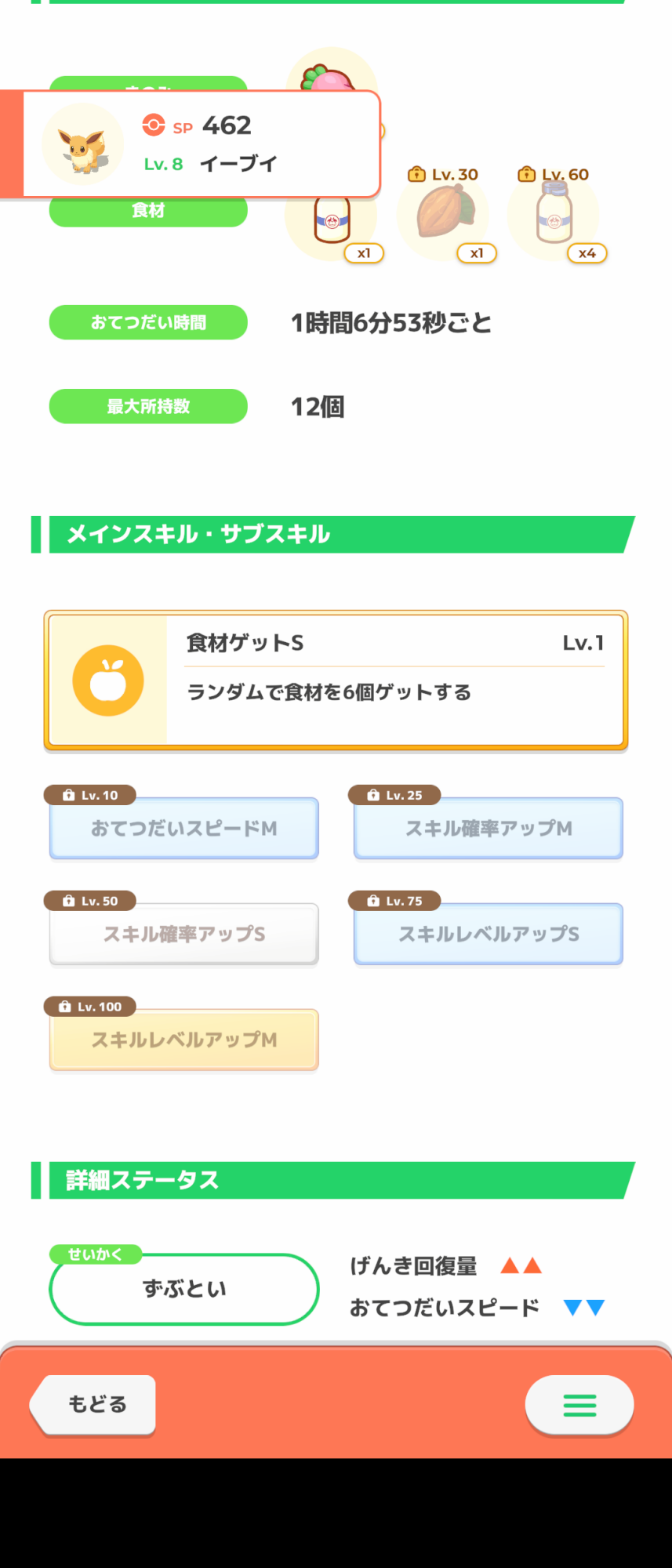Tap the ずぶとい nature button

click(x=184, y=1289)
